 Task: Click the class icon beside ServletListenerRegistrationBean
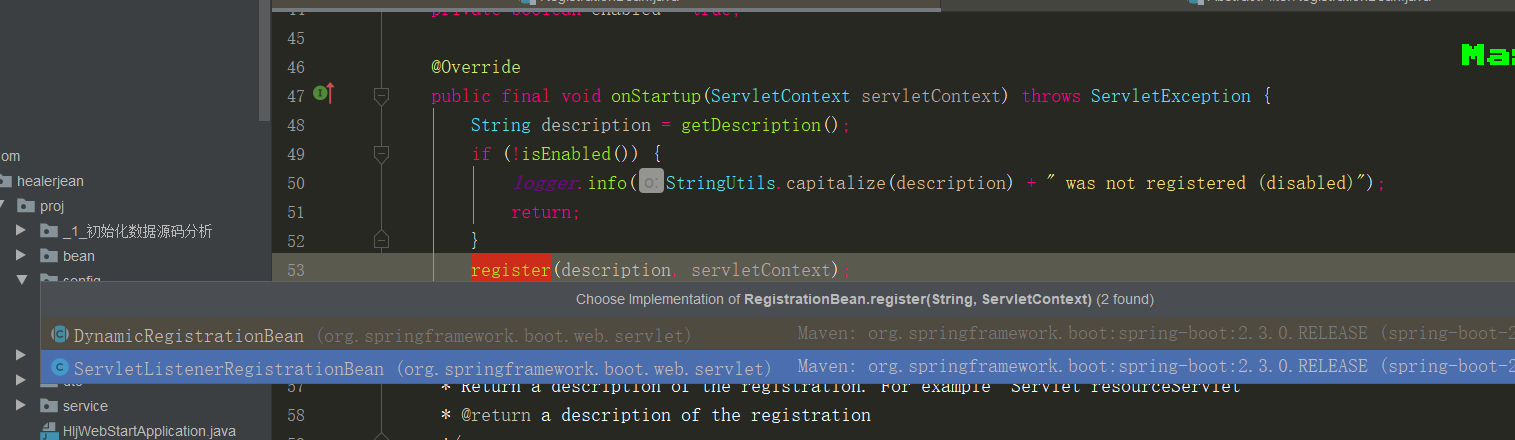pos(60,367)
